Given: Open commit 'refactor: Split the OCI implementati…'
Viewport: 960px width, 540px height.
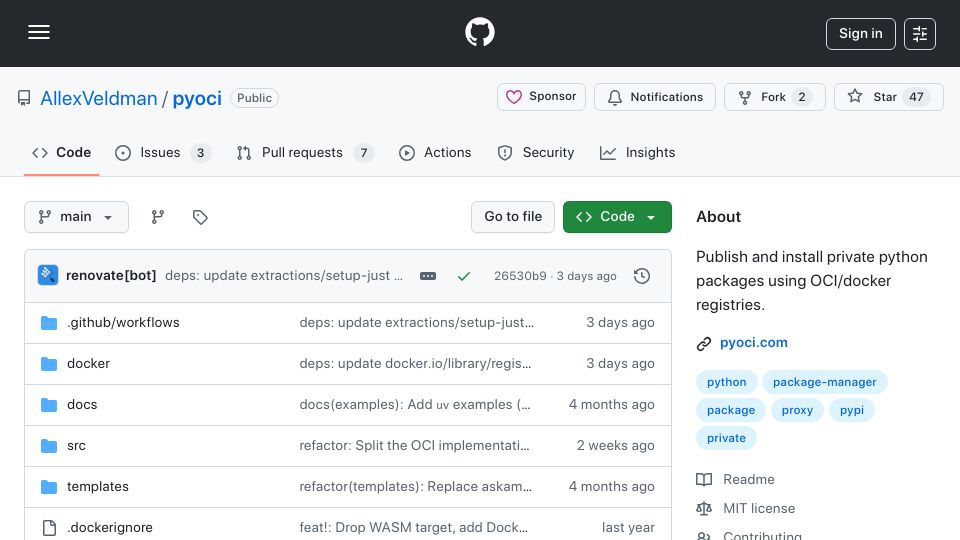Looking at the screenshot, I should [x=414, y=446].
